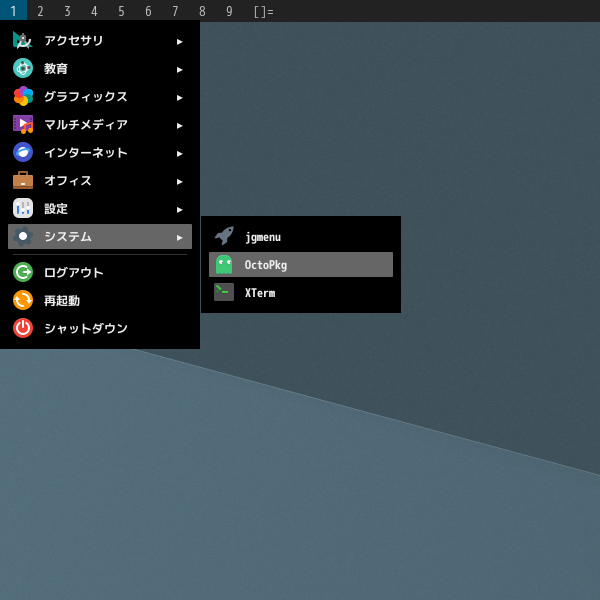The image size is (600, 600).
Task: Click the Office (オフィス) briefcase icon
Action: [23, 180]
